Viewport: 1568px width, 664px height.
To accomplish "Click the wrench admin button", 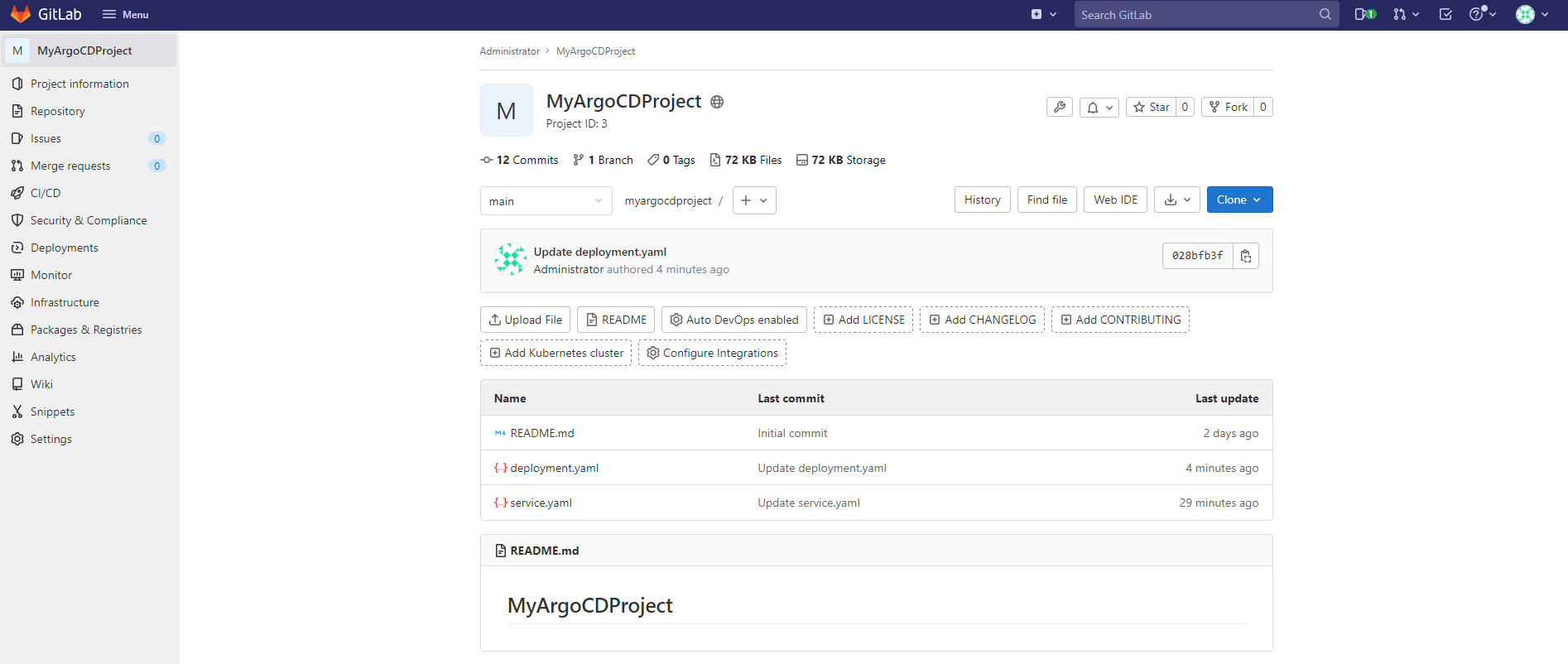I will click(1059, 107).
